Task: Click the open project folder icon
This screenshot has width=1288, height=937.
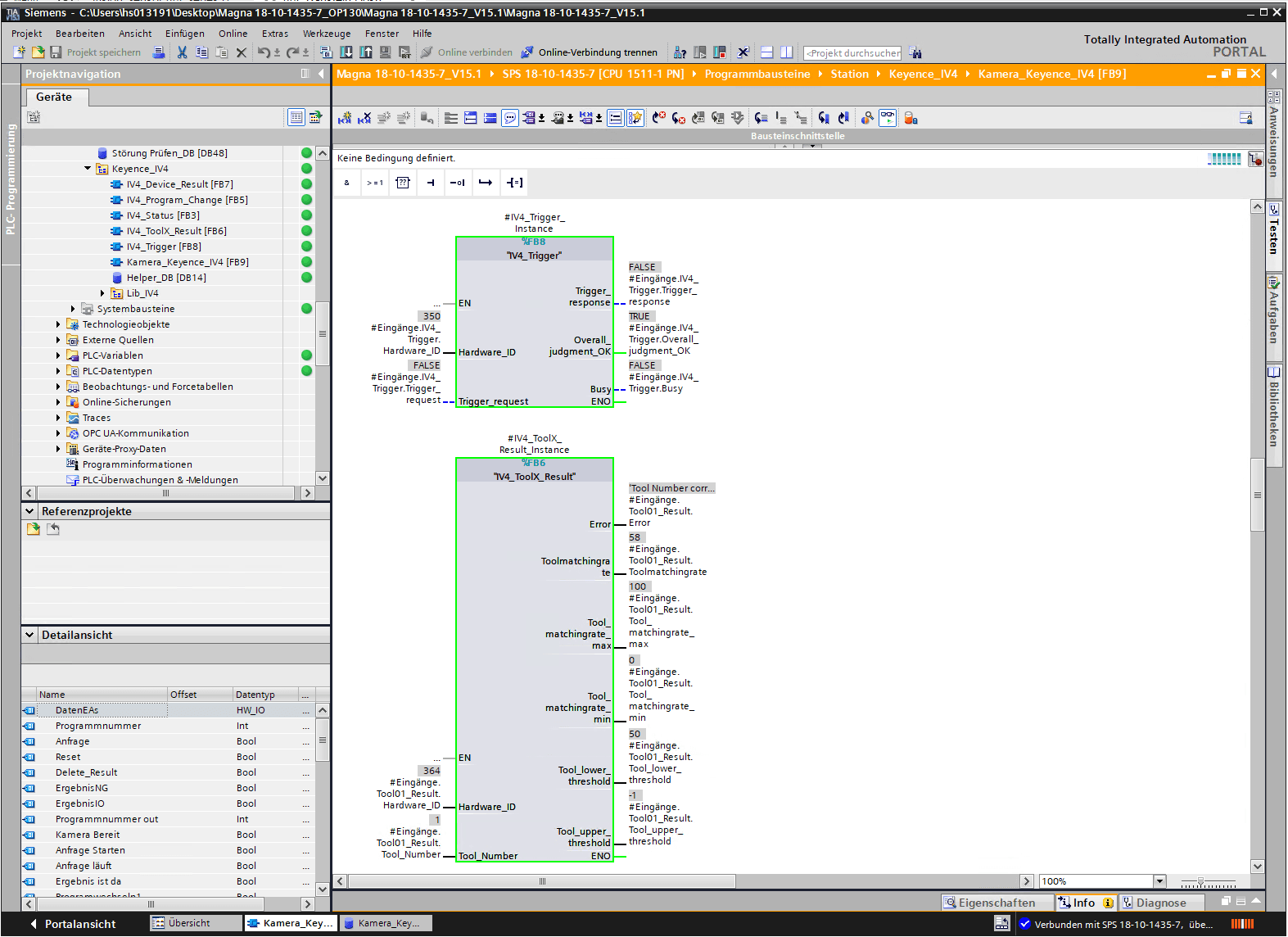Action: [x=38, y=52]
